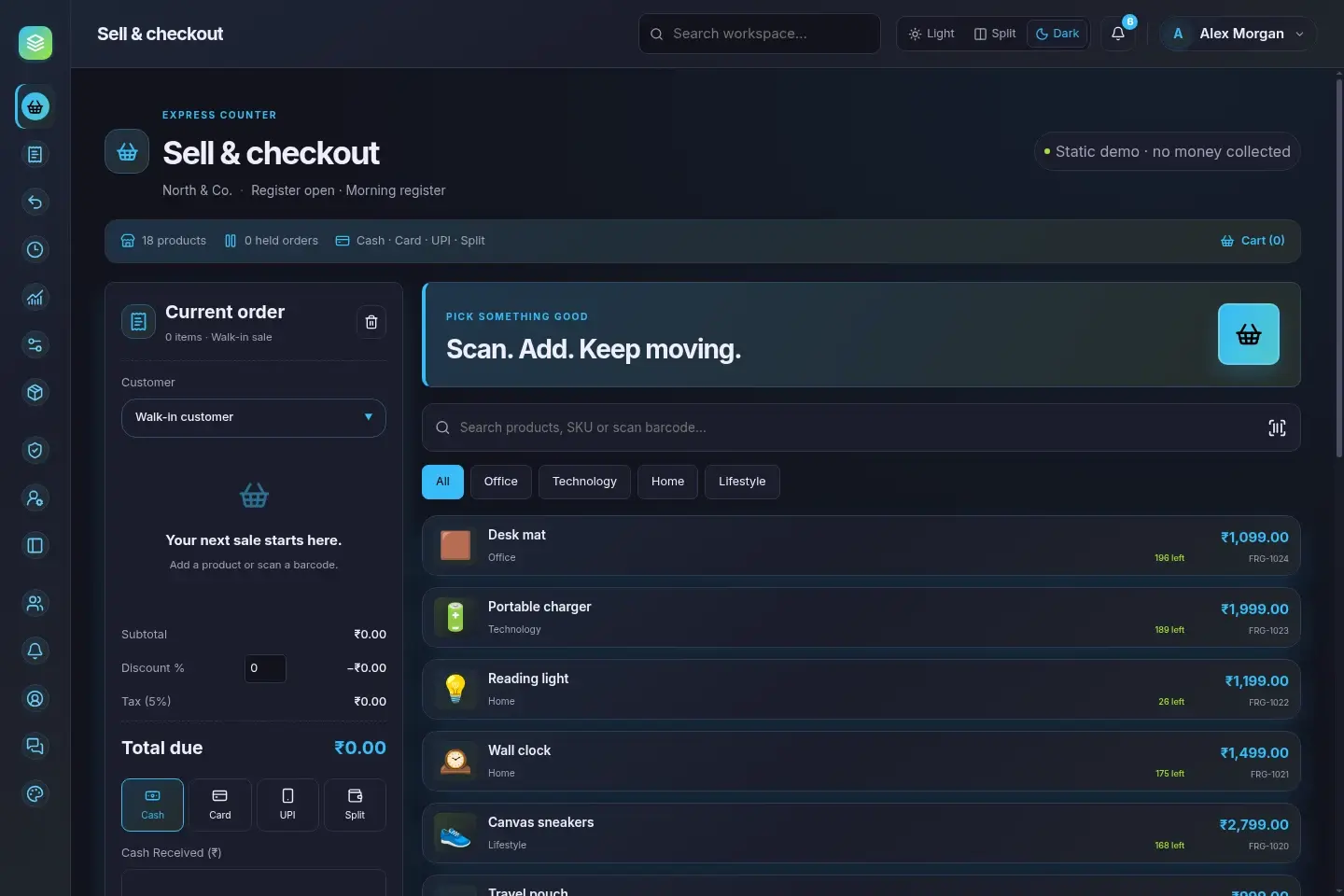Select Card payment method

[x=220, y=805]
